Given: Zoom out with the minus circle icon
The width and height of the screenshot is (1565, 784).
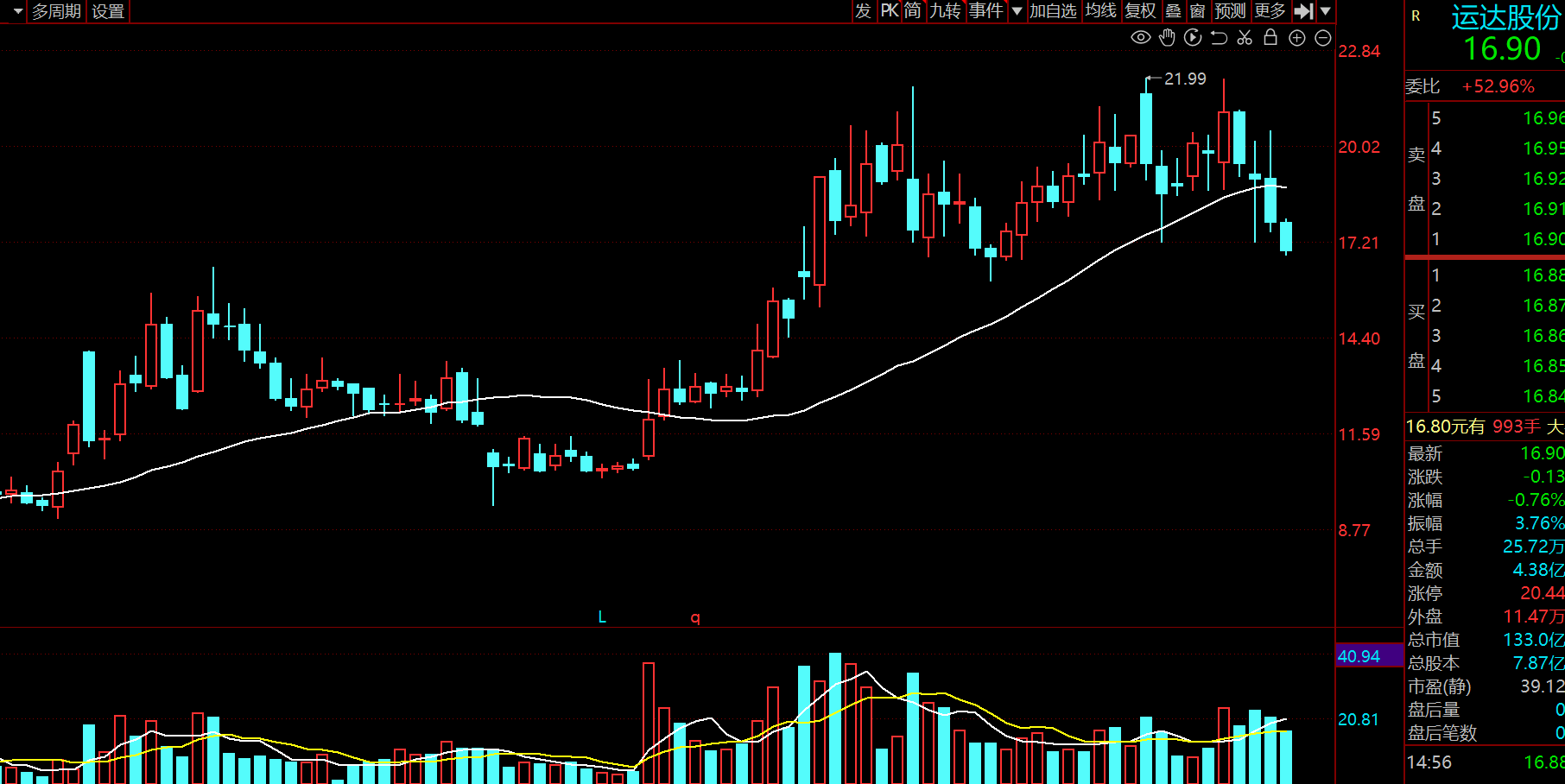Looking at the screenshot, I should pyautogui.click(x=1322, y=37).
